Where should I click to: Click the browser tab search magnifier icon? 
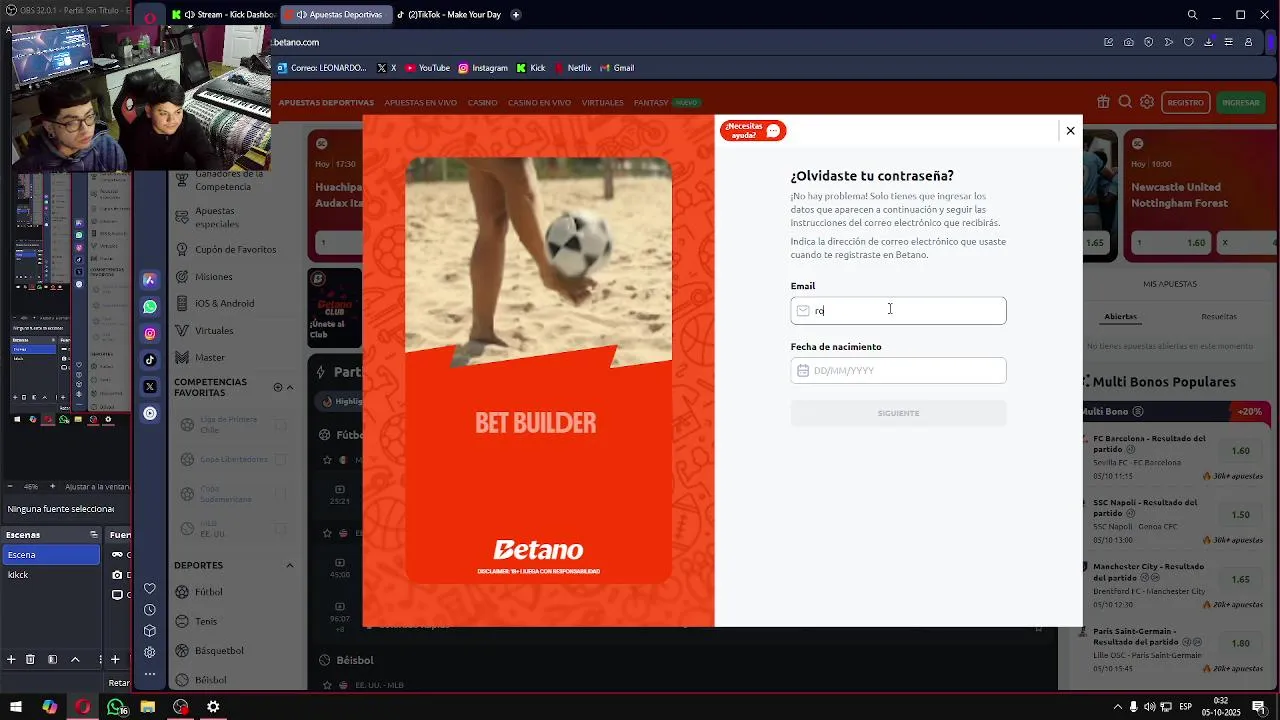(x=1192, y=15)
